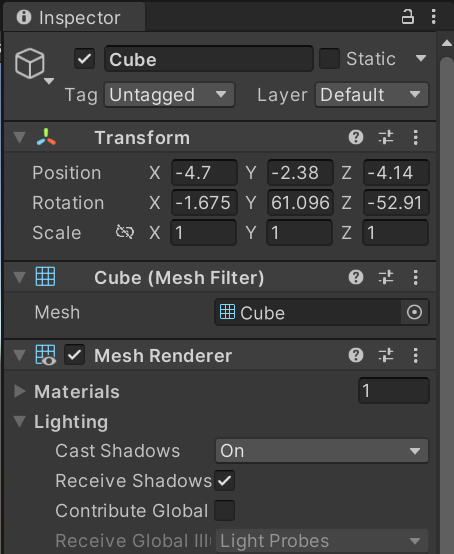Click the Inspector vertical scrollbar thumb

pos(447,304)
